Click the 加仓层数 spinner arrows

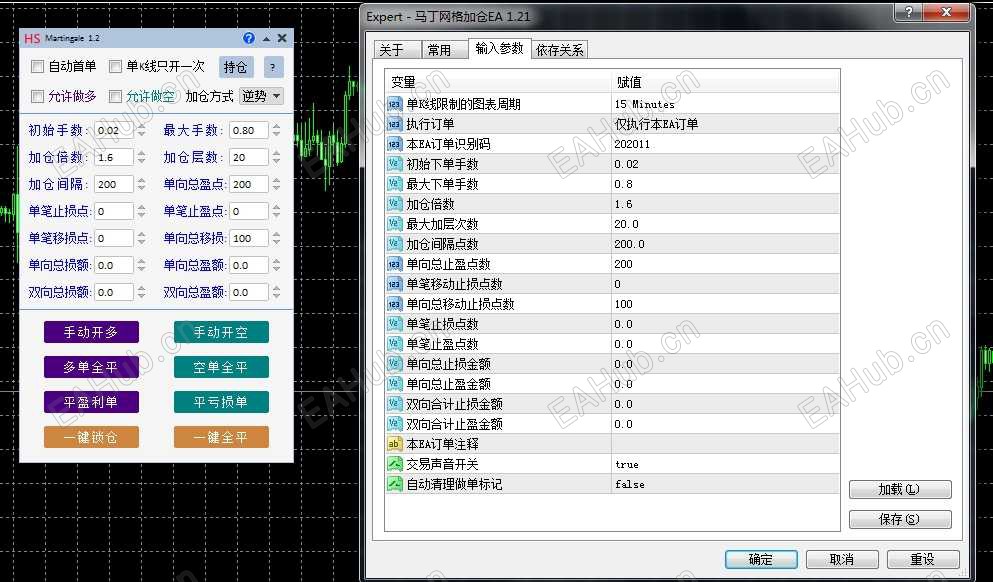pyautogui.click(x=276, y=157)
